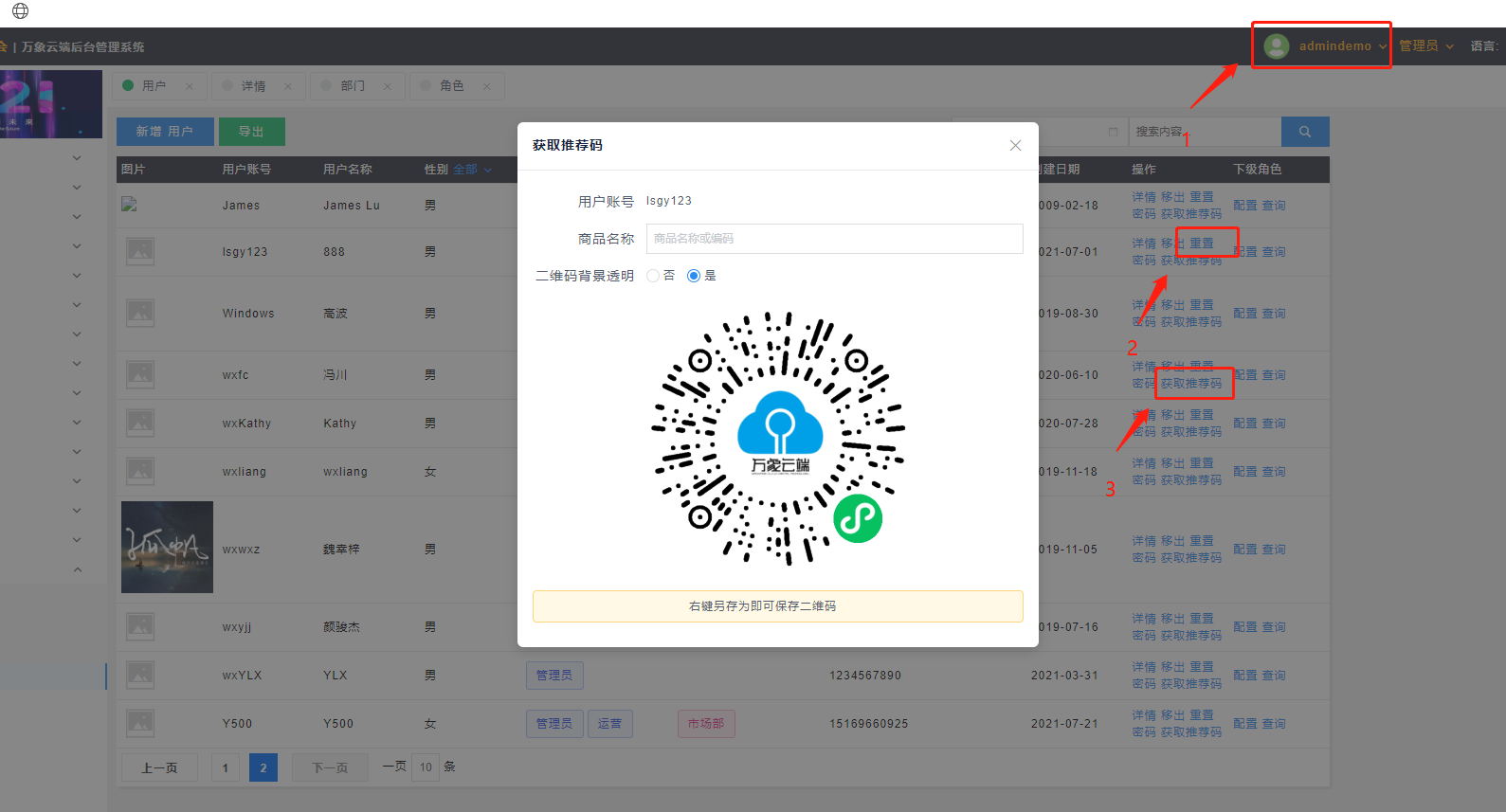Open the admindemo account dropdown
The image size is (1506, 812).
coord(1327,45)
